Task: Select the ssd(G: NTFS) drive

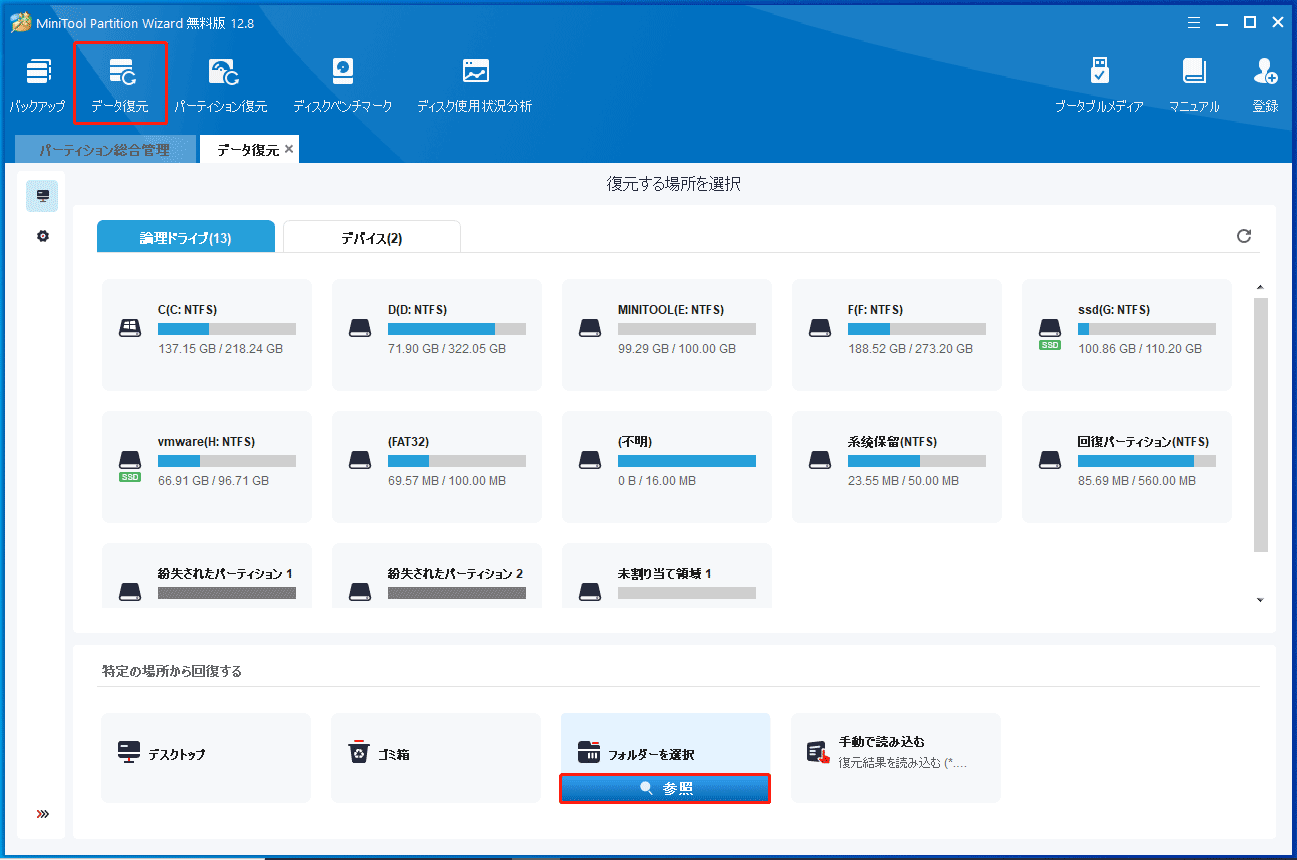Action: tap(1127, 334)
